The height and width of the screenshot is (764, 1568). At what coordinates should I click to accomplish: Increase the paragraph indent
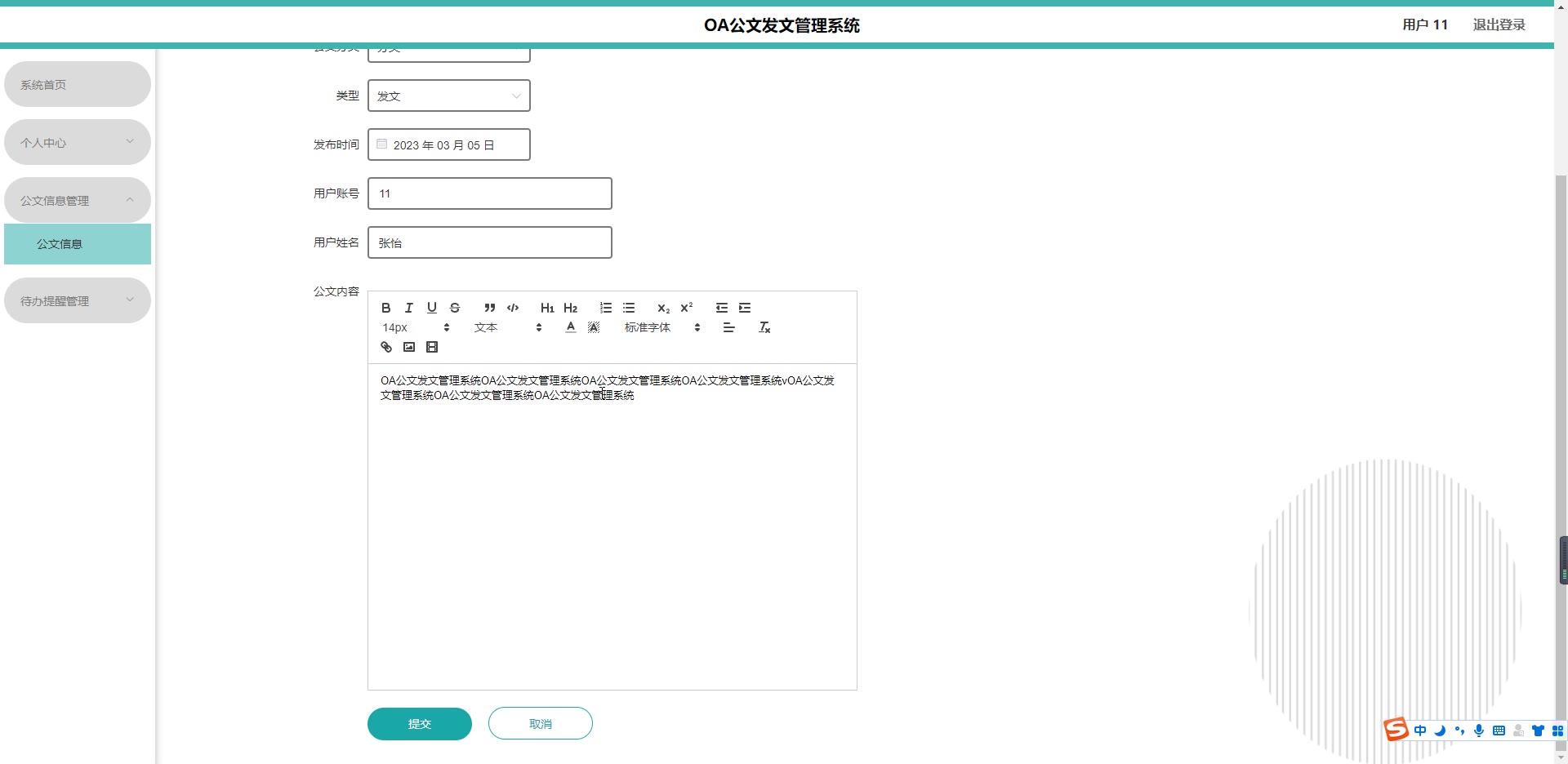(x=745, y=308)
